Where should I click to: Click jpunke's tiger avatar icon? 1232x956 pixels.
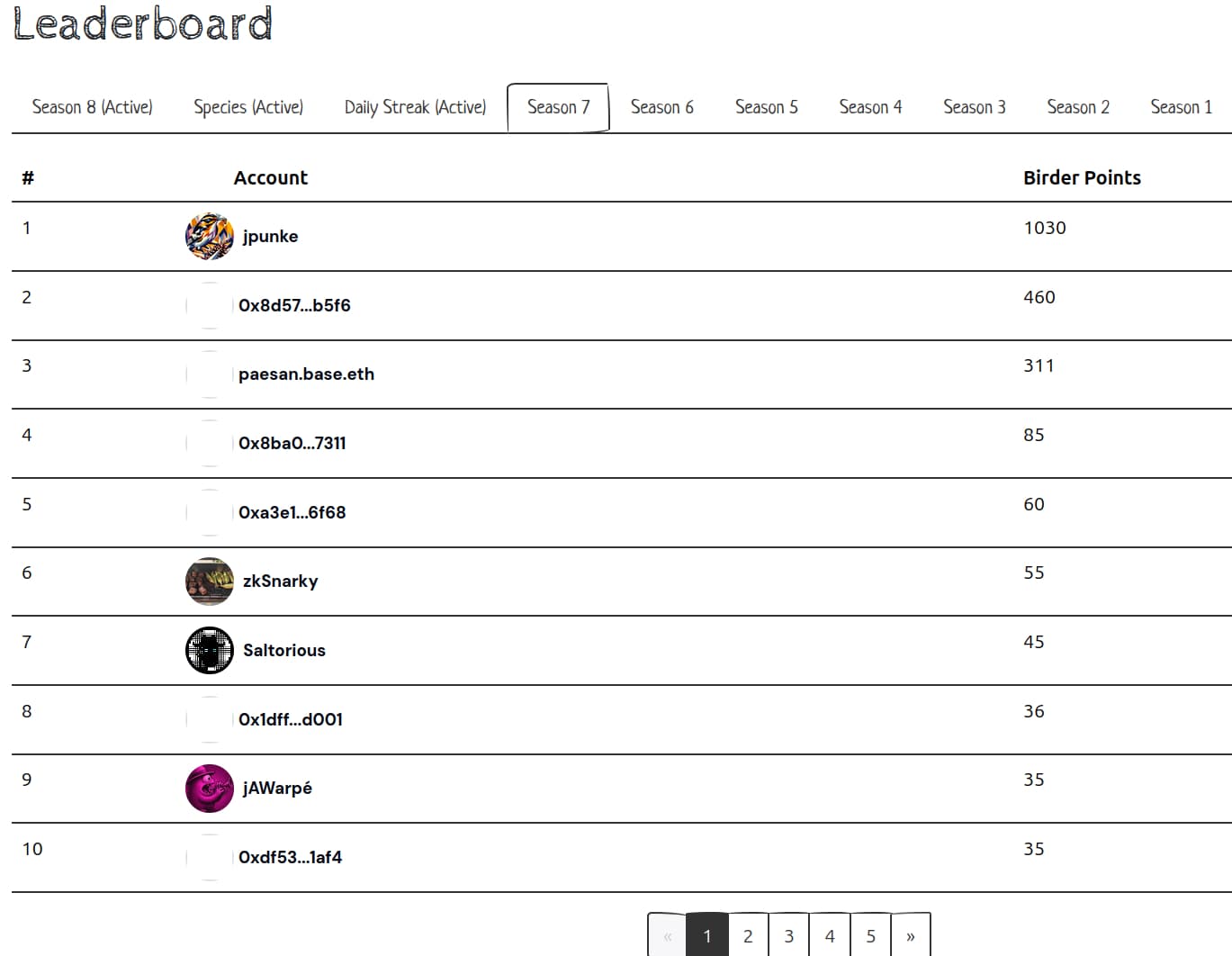tap(209, 237)
